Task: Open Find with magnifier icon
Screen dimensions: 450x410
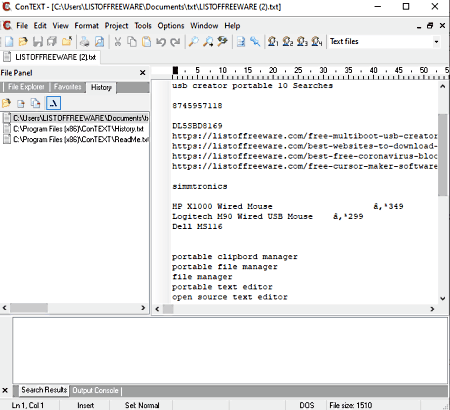Action: coord(194,42)
